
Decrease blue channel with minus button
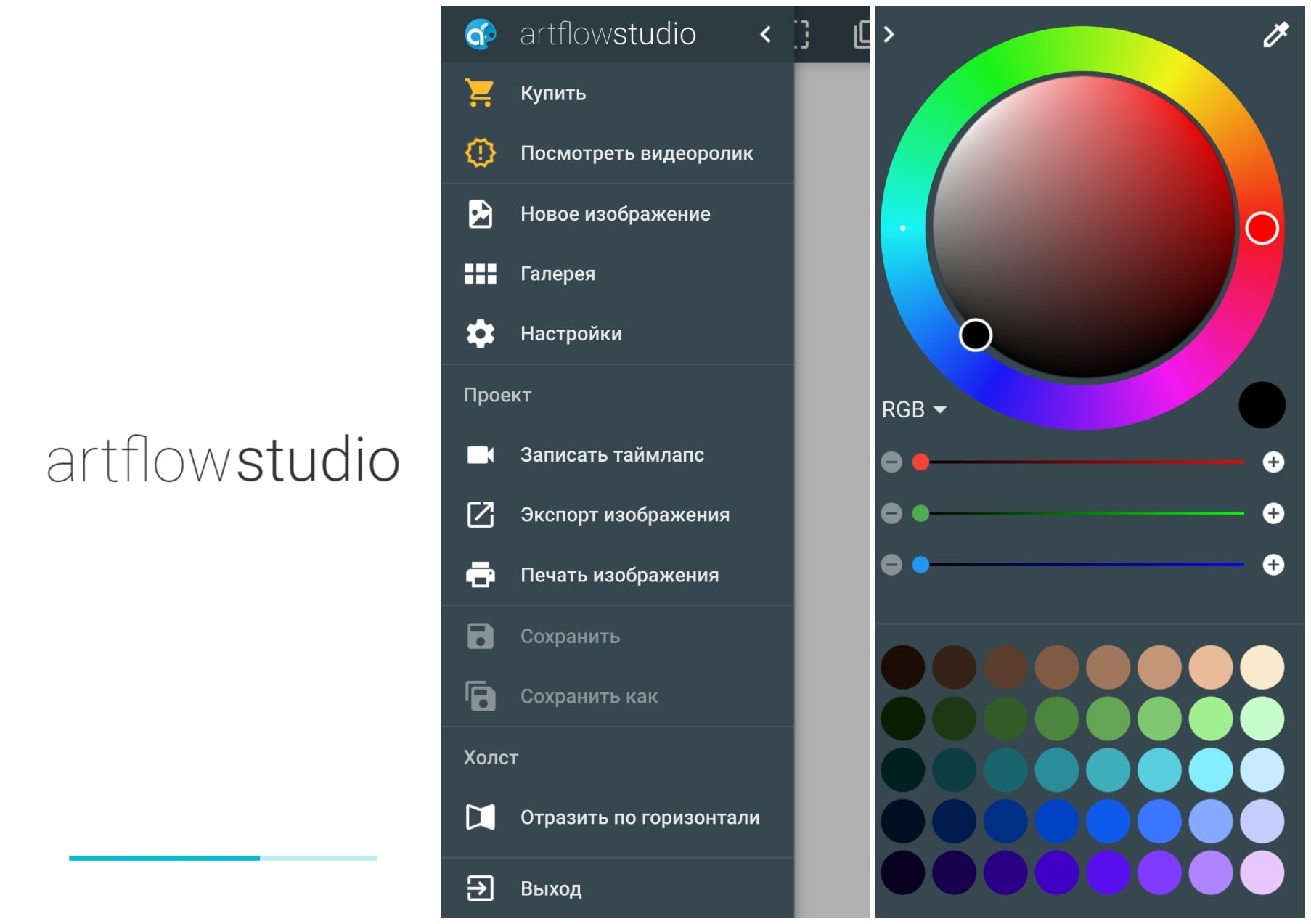[x=891, y=565]
